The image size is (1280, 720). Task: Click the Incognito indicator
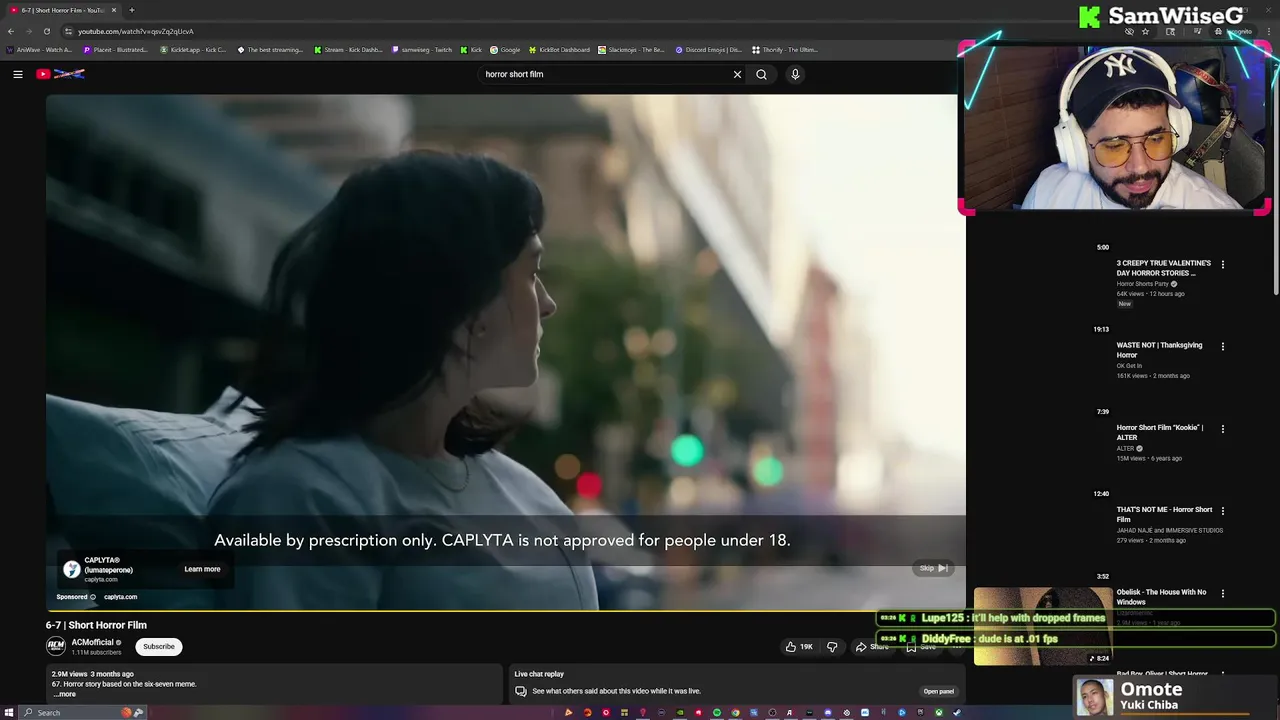1235,31
